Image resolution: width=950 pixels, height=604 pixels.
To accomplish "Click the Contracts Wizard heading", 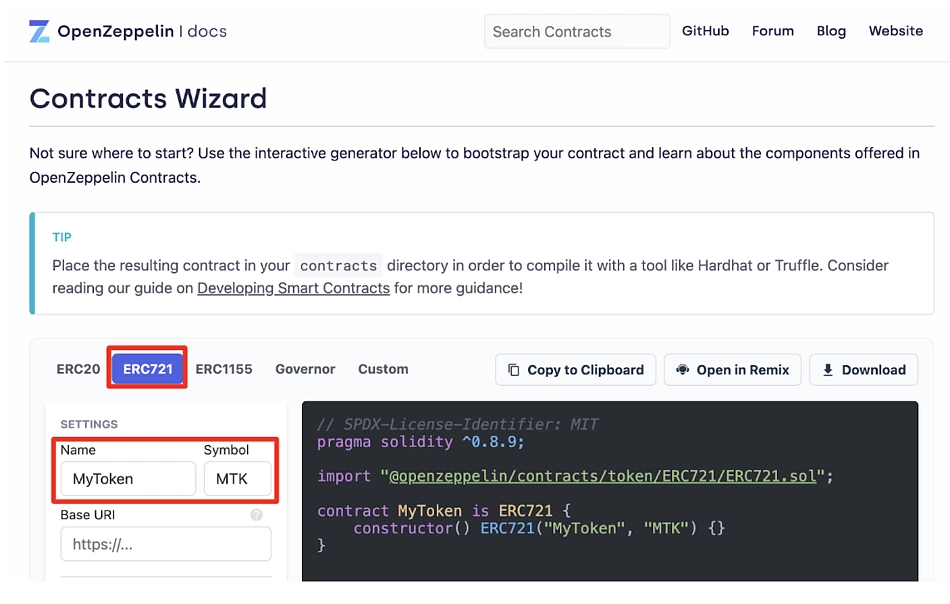I will 148,98.
